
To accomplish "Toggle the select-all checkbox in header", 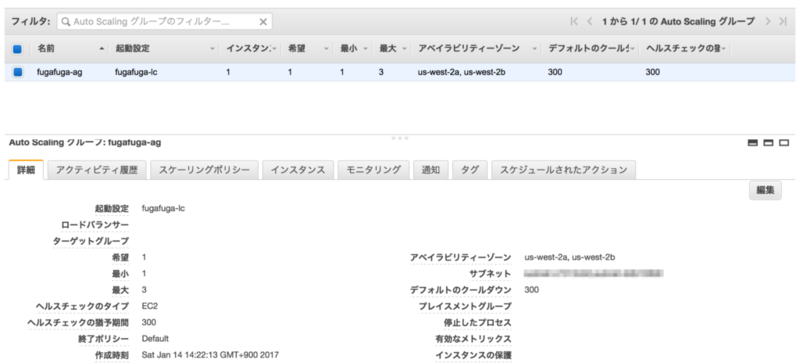I will click(x=17, y=50).
